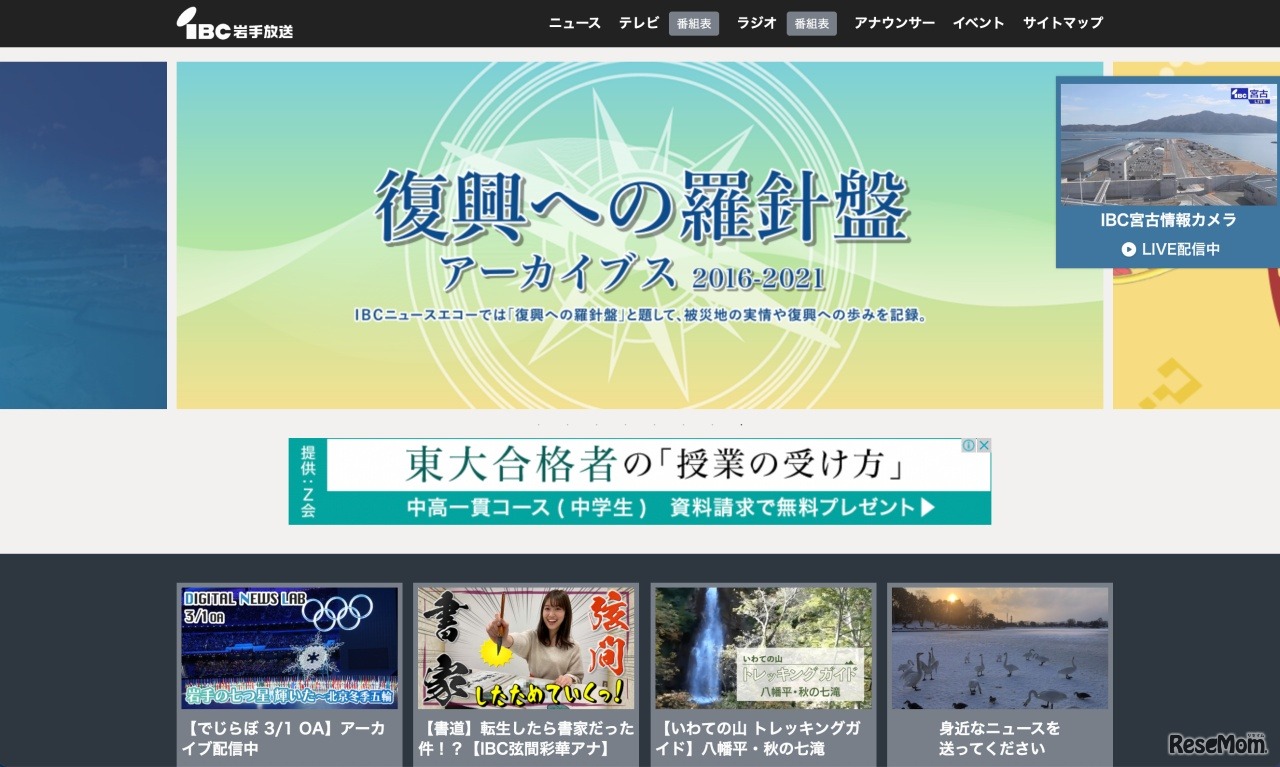Open the ラジオ section
Image resolution: width=1280 pixels, height=767 pixels.
[755, 22]
